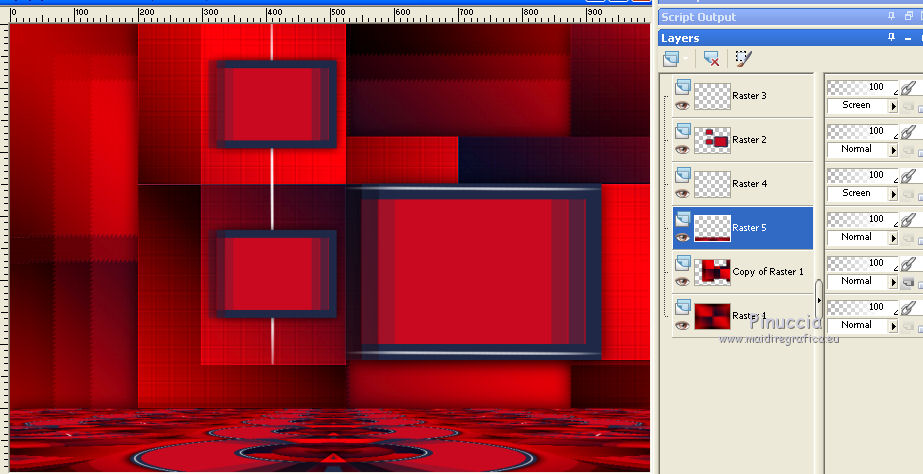Click the opacity slider of Raster 3
The image size is (923, 474).
[x=862, y=88]
